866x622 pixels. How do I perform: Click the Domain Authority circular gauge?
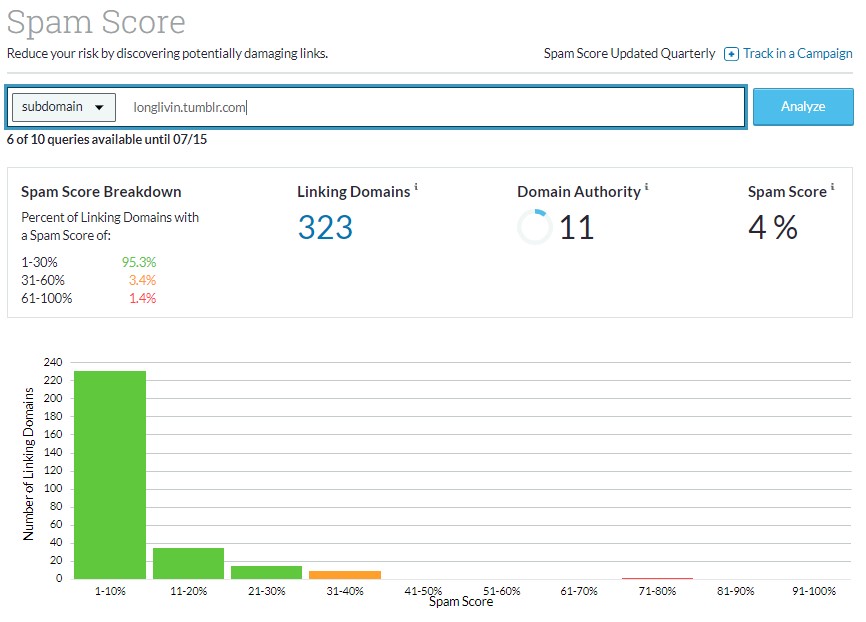pyautogui.click(x=535, y=226)
